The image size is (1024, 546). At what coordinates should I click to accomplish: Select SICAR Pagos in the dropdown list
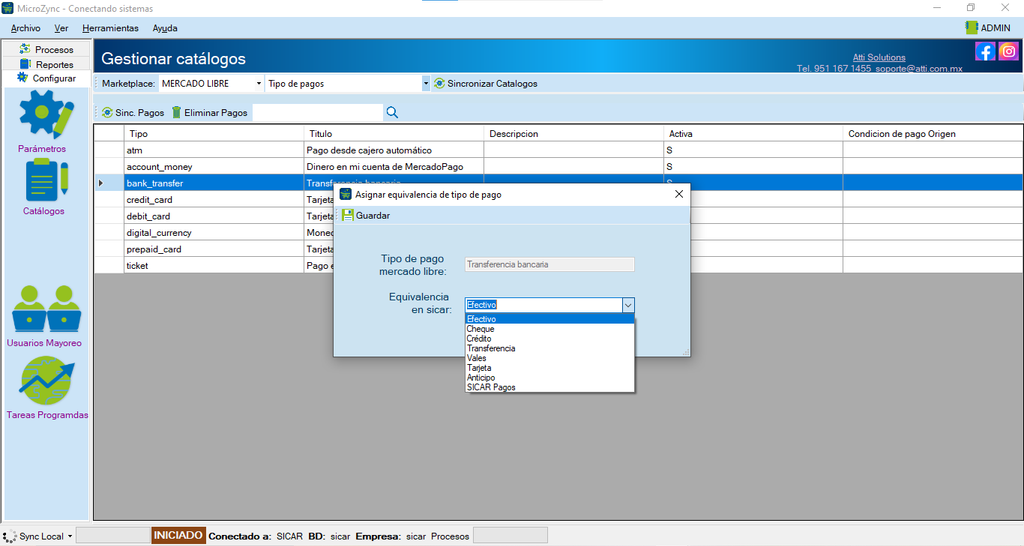coord(549,387)
